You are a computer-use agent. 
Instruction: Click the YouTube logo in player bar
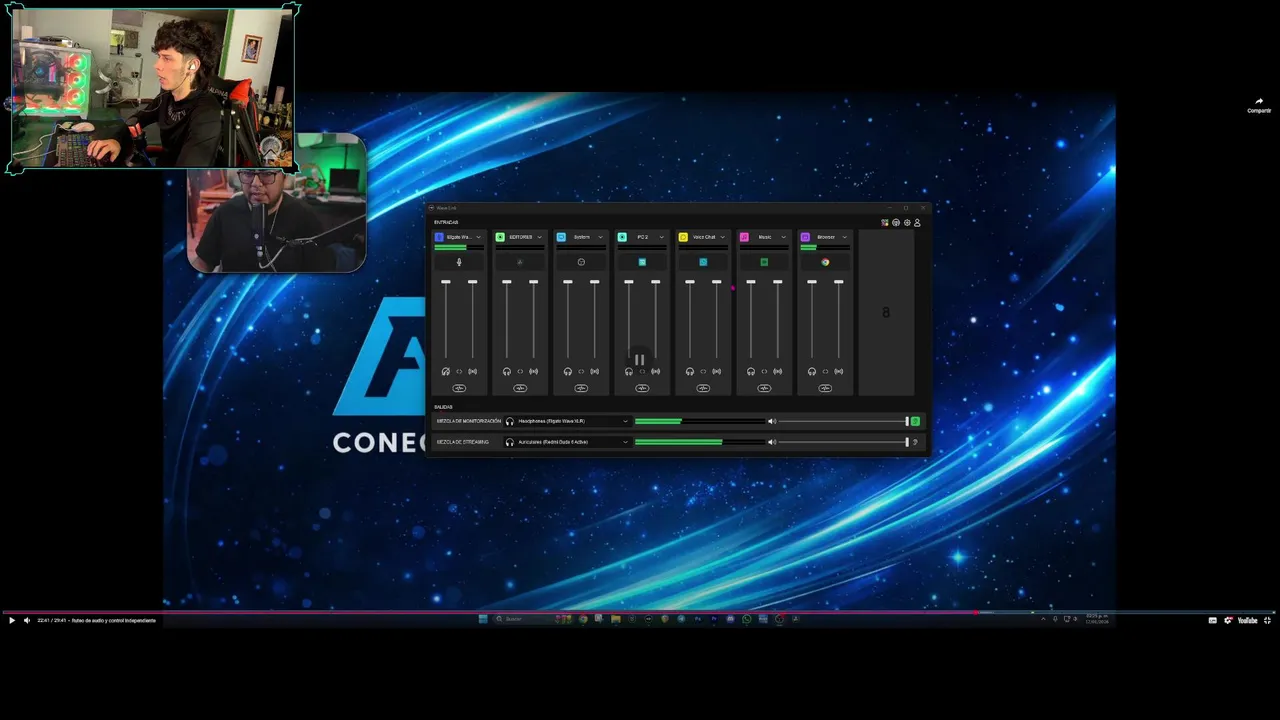[x=1247, y=620]
